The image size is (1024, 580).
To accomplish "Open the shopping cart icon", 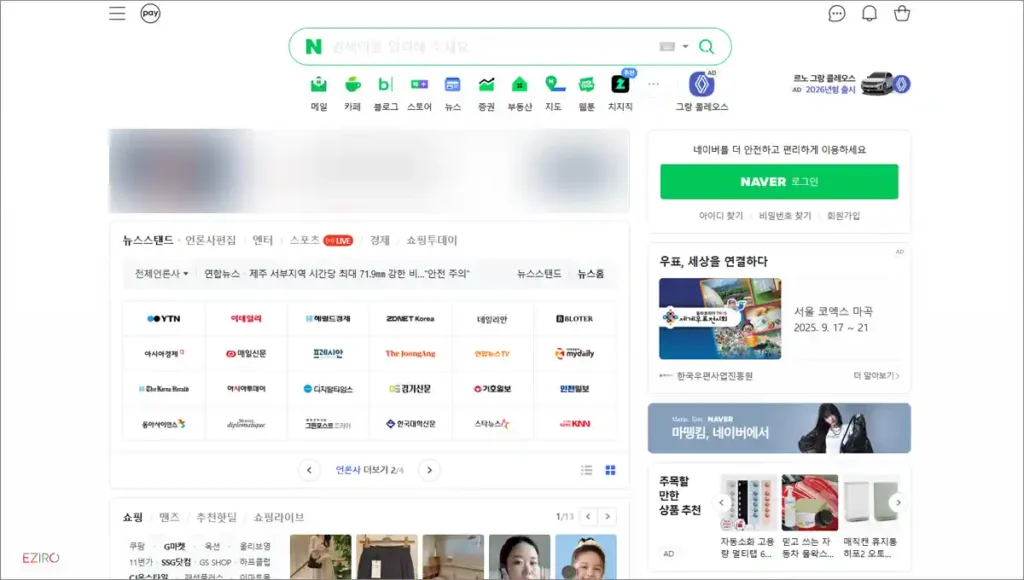I will [902, 14].
